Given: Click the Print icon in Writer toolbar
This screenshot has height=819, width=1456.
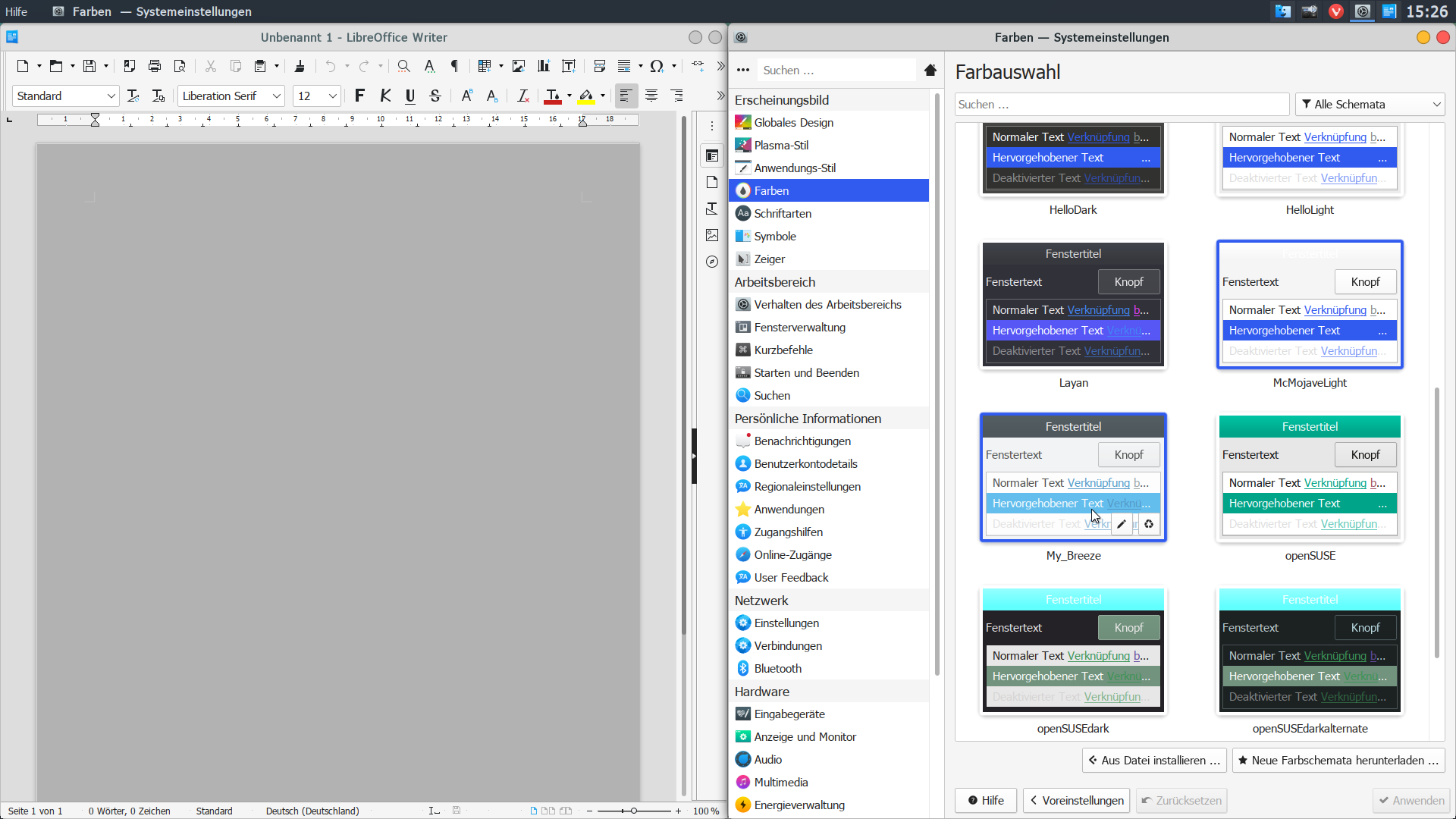Looking at the screenshot, I should point(155,66).
